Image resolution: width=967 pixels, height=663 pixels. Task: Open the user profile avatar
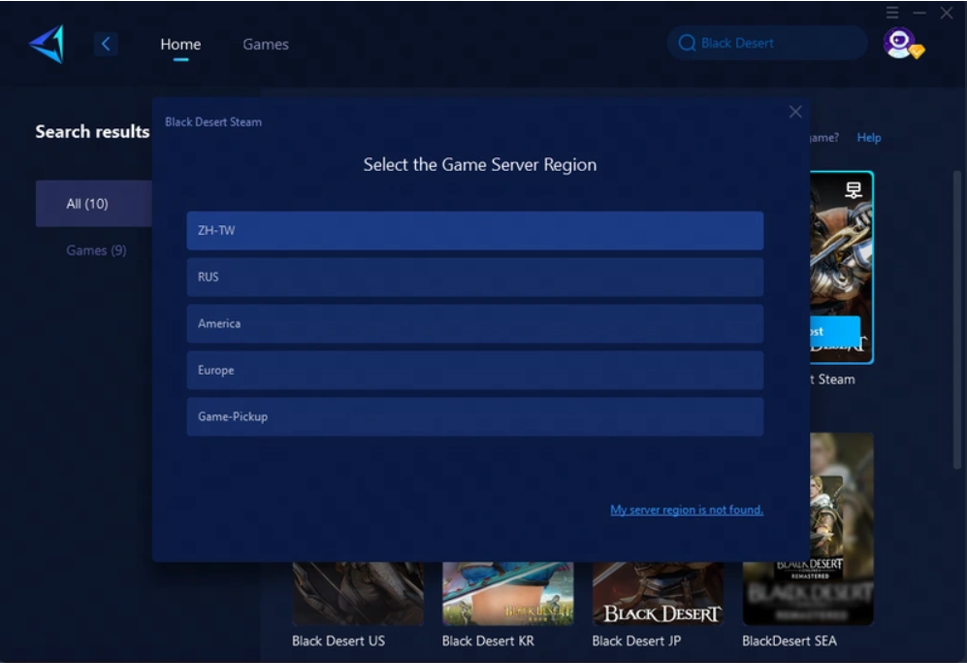tap(899, 43)
